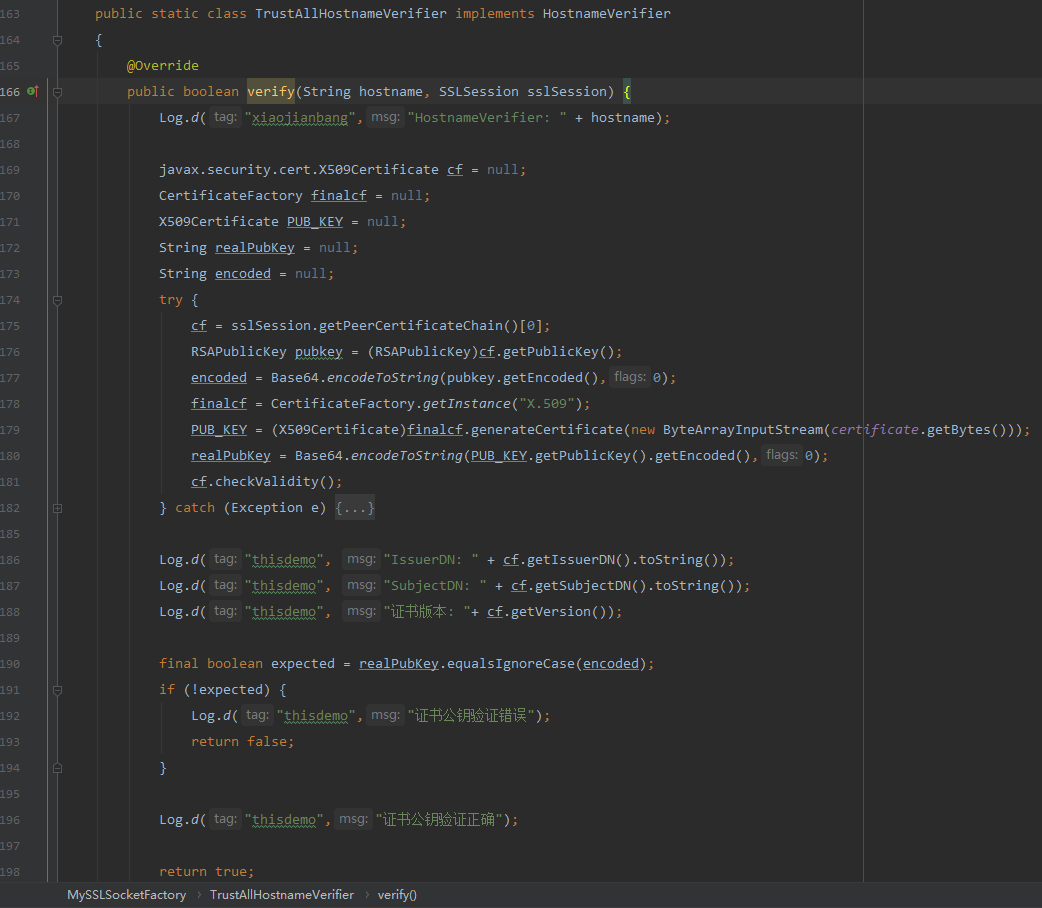Collapse the if block fold marker at line 191

[x=58, y=690]
